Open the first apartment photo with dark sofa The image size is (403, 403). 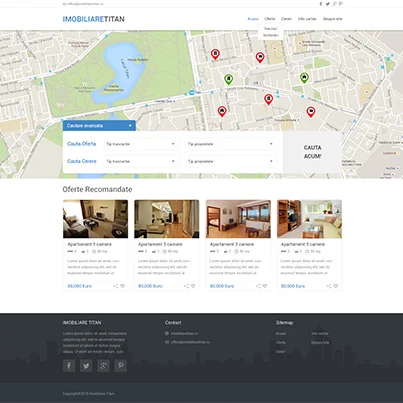coord(95,219)
